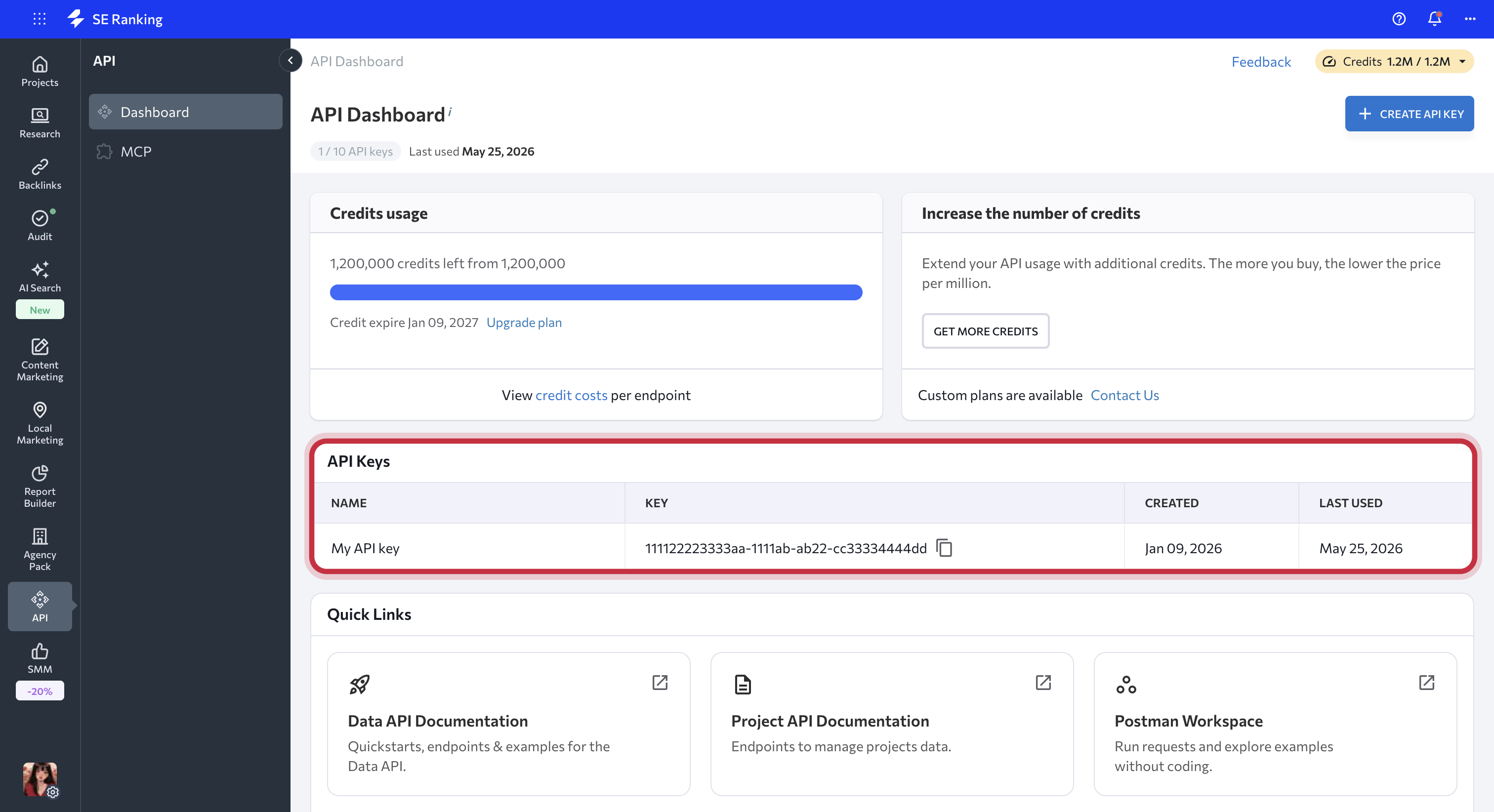This screenshot has height=812, width=1494.
Task: Click the info icon next to API Dashboard
Action: (x=450, y=111)
